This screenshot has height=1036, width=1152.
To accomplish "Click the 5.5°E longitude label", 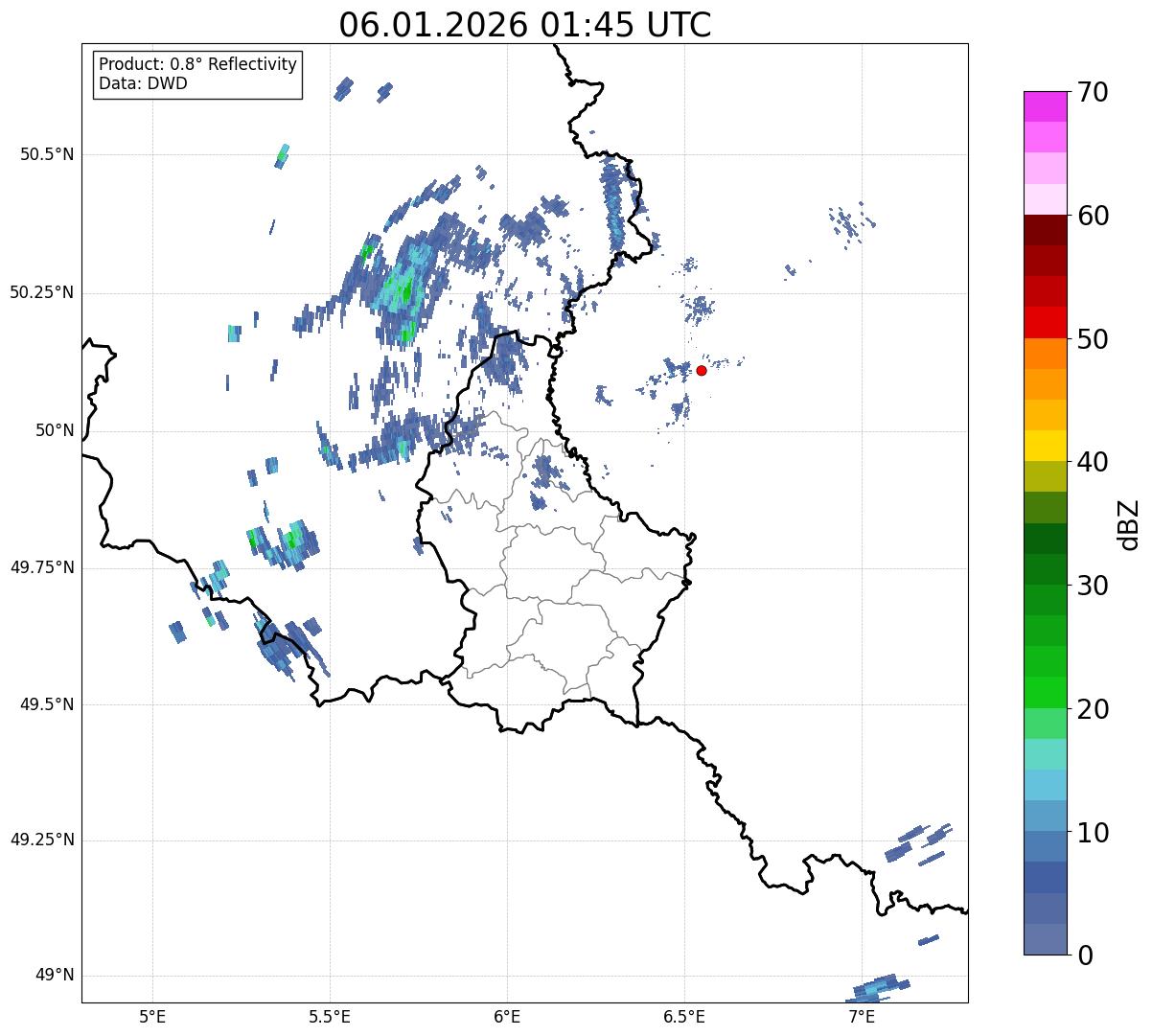I will [330, 1016].
